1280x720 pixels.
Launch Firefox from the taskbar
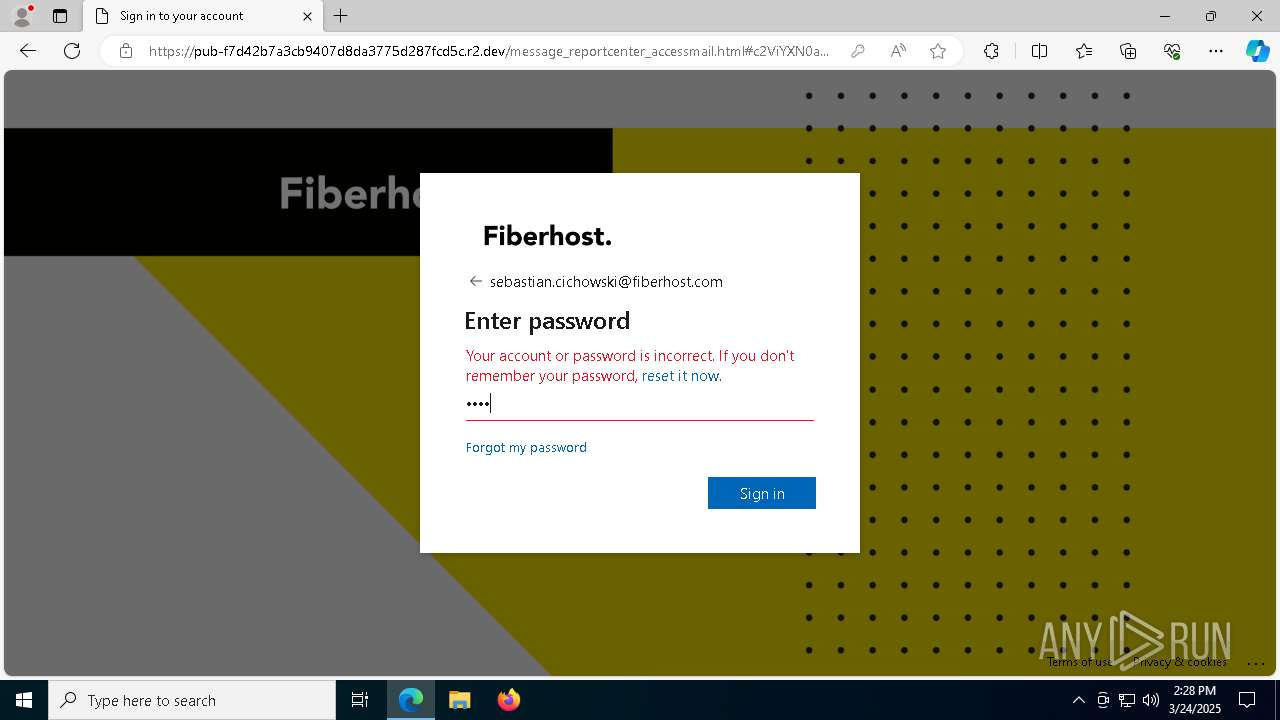509,700
